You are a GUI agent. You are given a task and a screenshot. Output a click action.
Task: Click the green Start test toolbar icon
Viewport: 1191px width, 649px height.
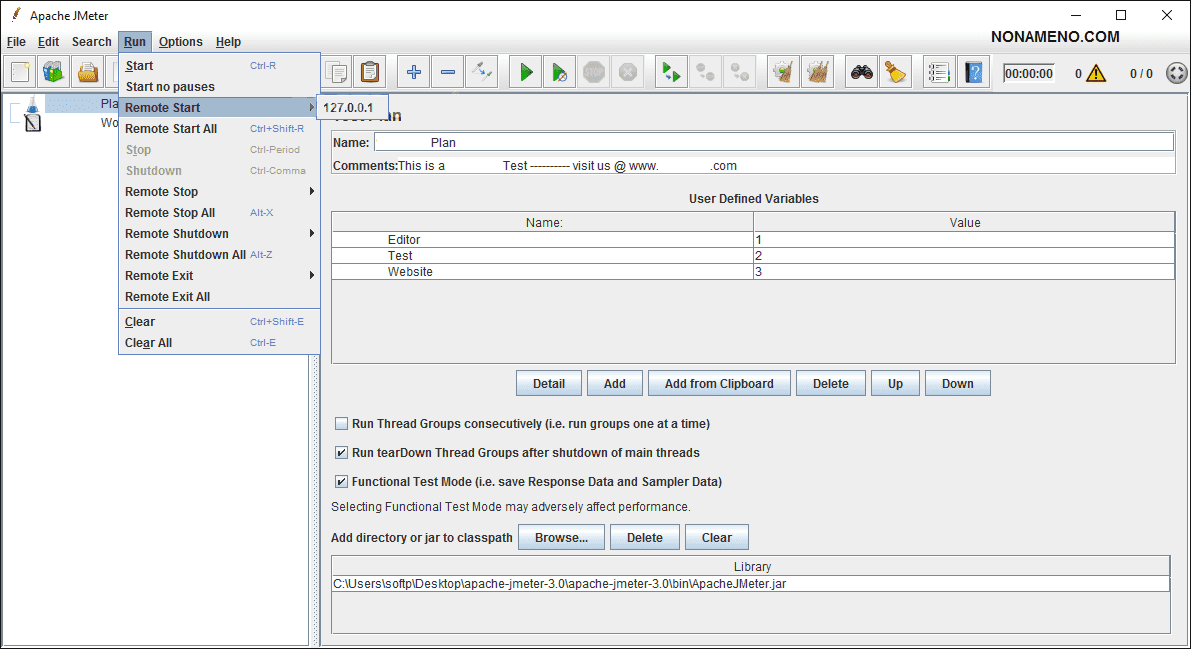(x=526, y=72)
